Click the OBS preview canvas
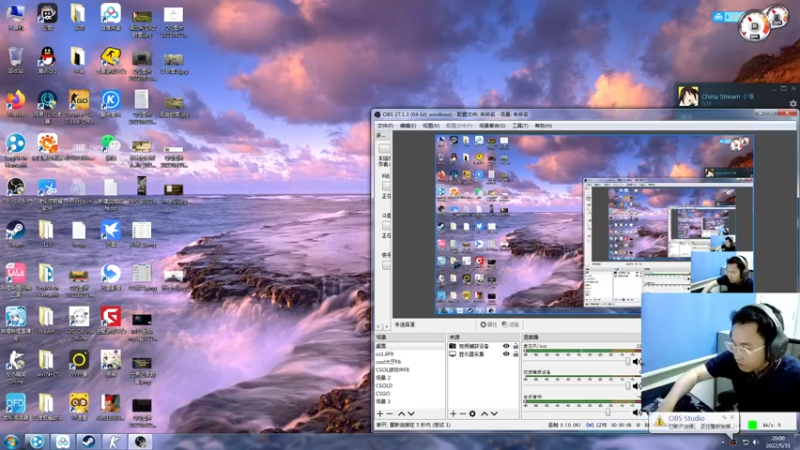Viewport: 800px width, 450px height. (x=594, y=224)
